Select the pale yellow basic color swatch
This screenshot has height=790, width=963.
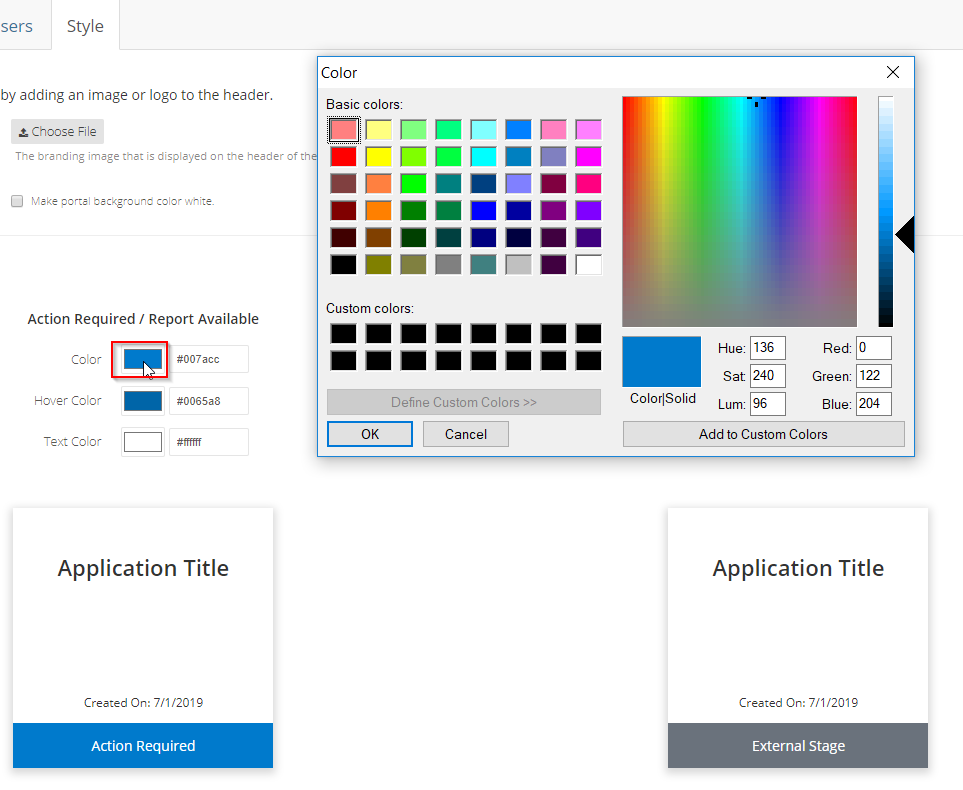coord(378,130)
